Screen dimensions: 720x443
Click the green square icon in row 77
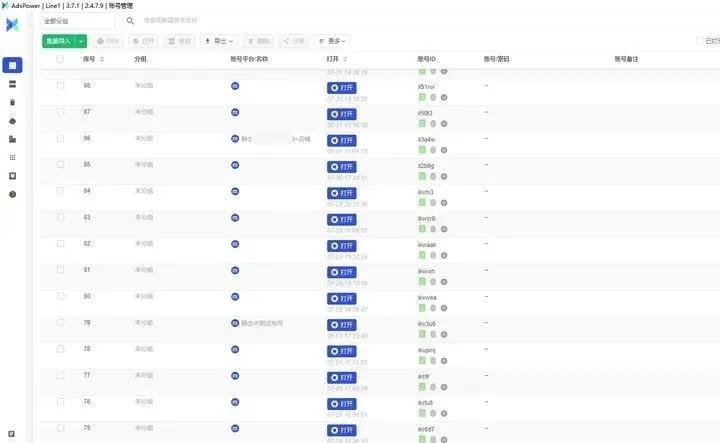pyautogui.click(x=422, y=387)
